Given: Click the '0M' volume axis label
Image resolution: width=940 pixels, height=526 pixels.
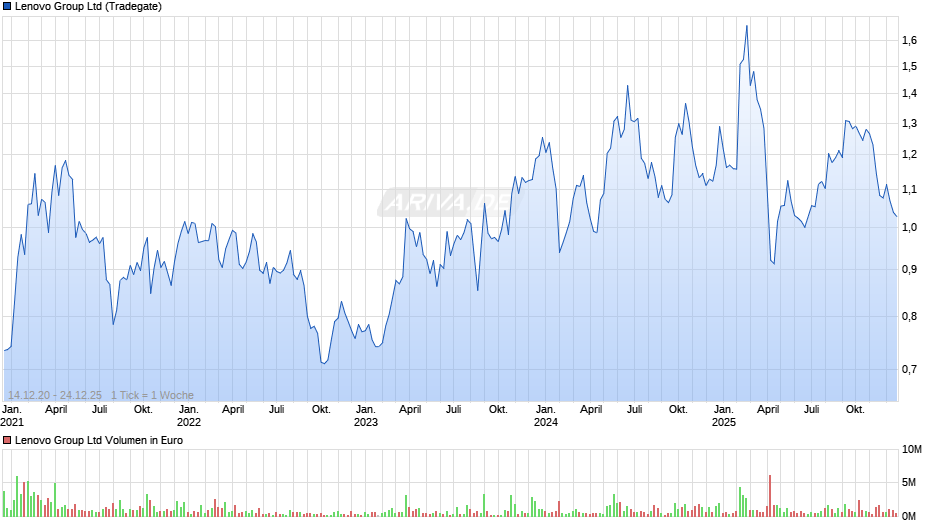Looking at the screenshot, I should pyautogui.click(x=909, y=516).
